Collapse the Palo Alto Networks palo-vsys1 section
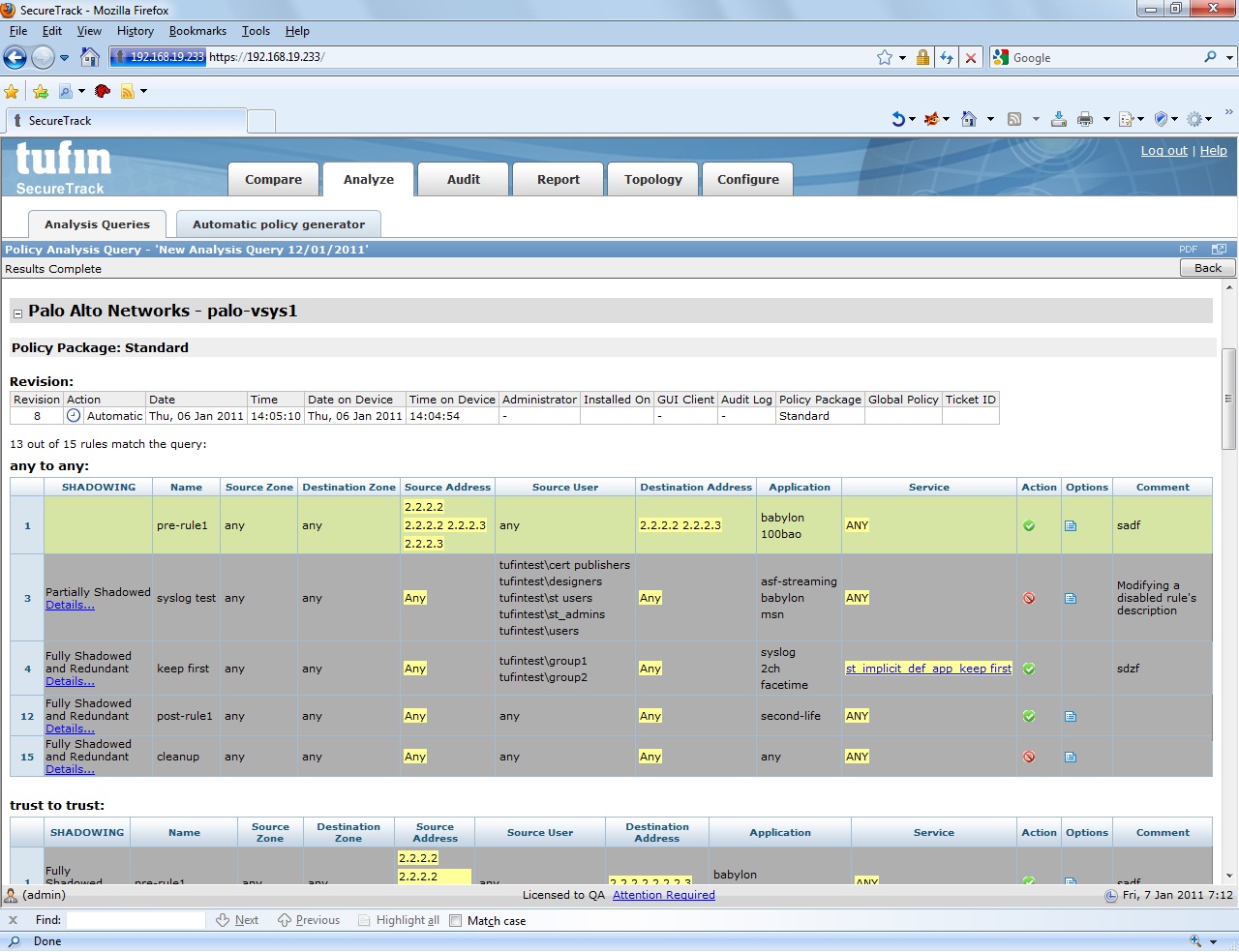The image size is (1239, 952). click(x=17, y=313)
